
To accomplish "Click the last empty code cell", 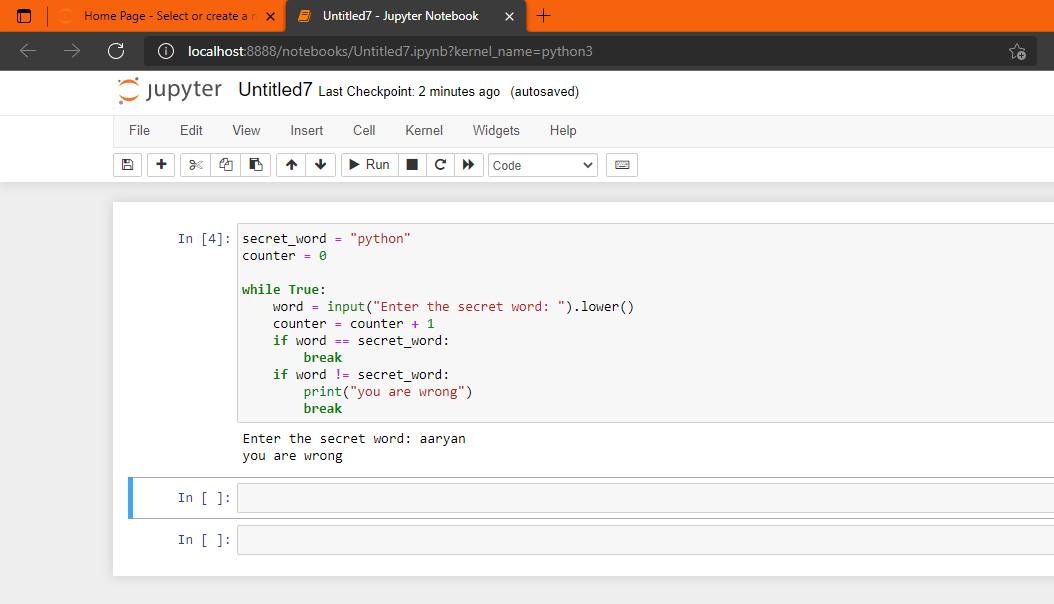I will tap(645, 540).
